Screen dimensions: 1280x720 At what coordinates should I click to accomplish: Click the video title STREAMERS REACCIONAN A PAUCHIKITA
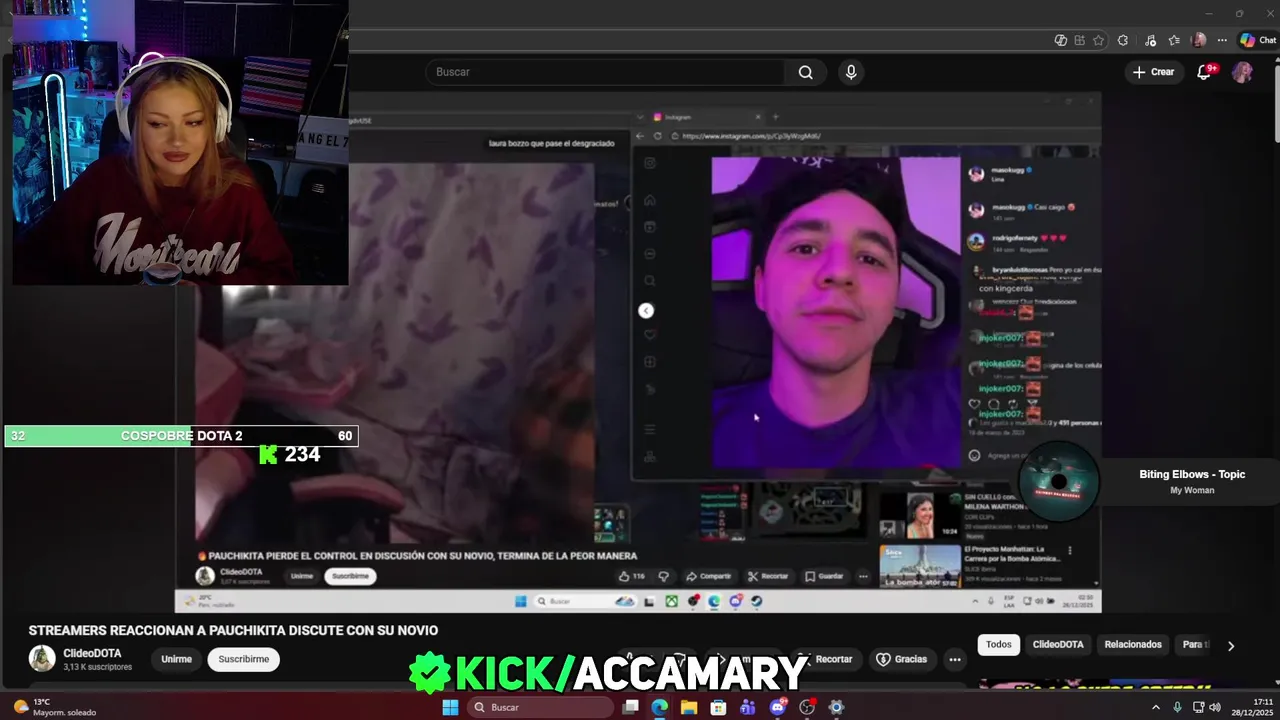click(x=233, y=630)
